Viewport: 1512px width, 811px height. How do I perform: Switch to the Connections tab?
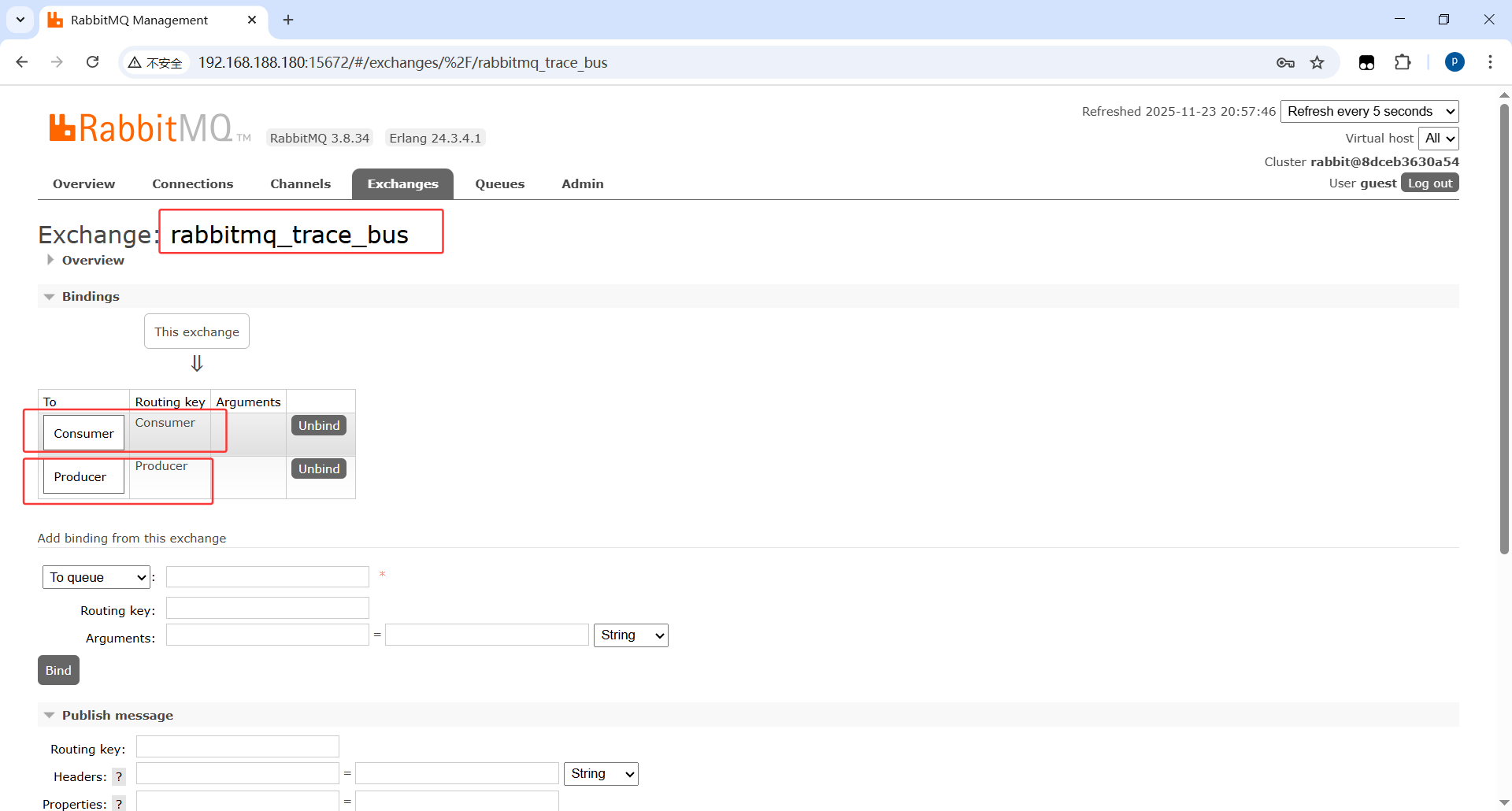193,183
